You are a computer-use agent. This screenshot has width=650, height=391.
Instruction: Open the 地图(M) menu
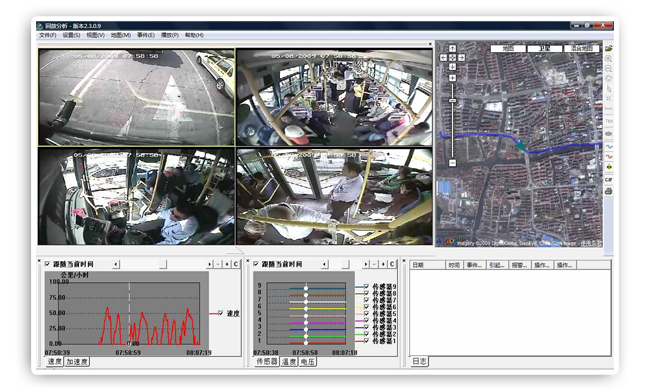(x=121, y=35)
